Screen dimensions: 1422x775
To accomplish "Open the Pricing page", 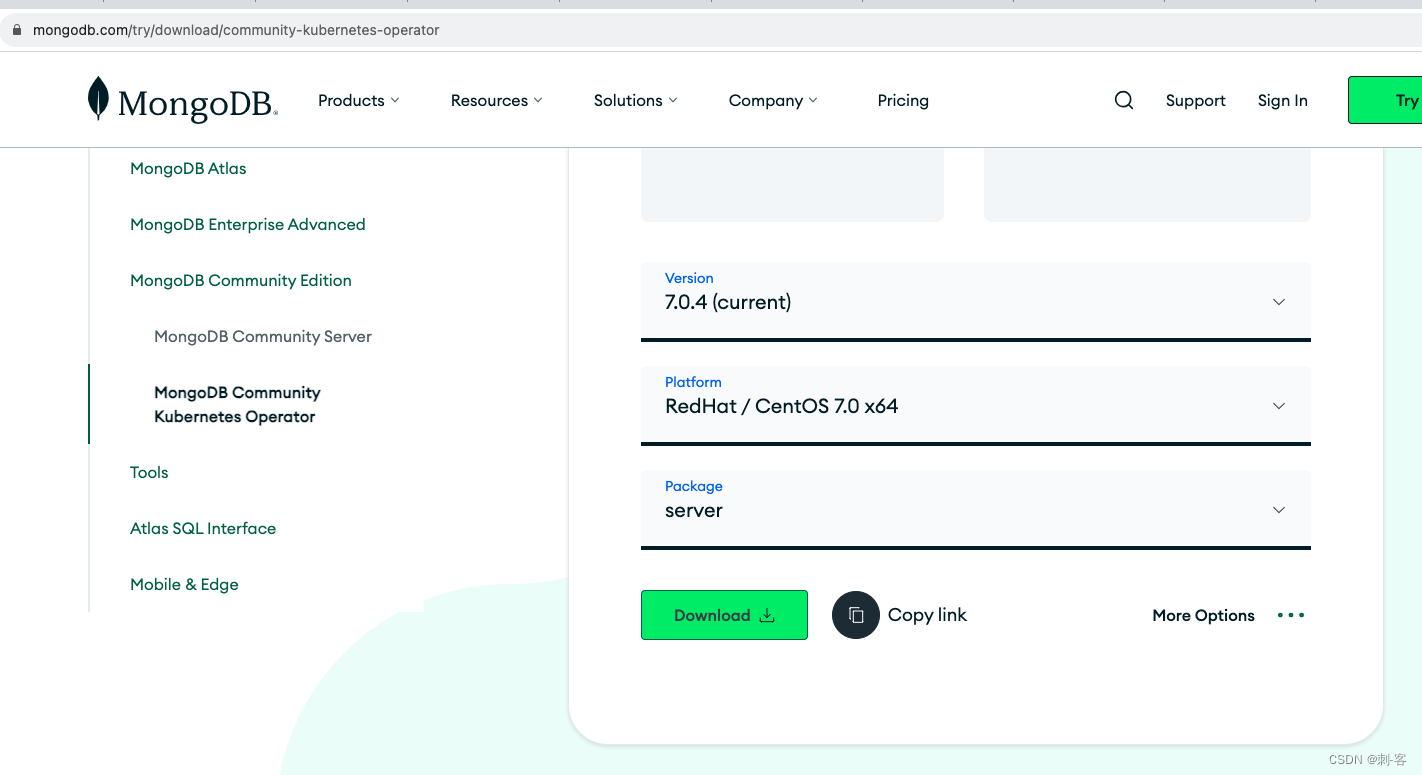I will pos(903,100).
